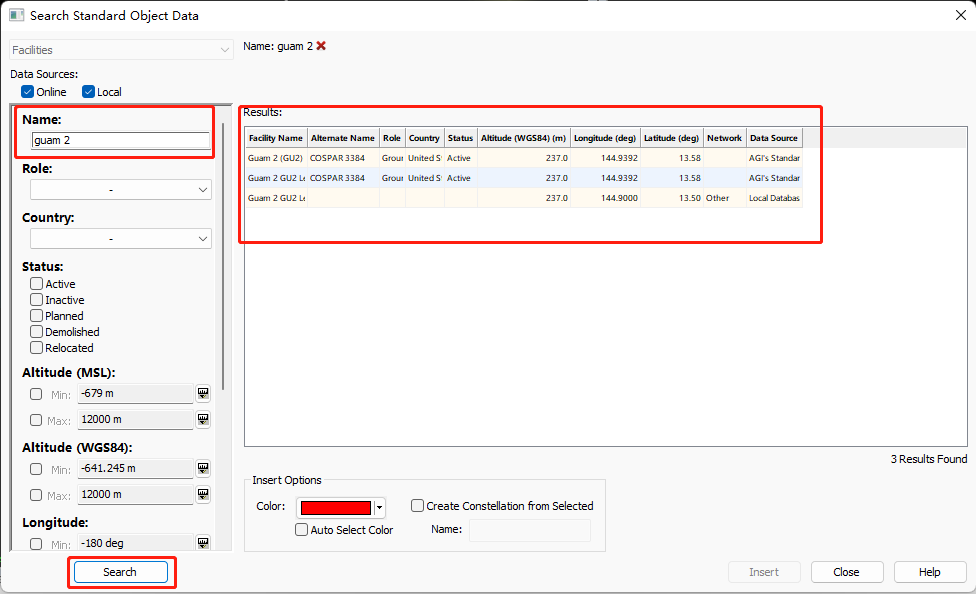Image resolution: width=976 pixels, height=594 pixels.
Task: Open unit calculator for Altitude (MSL) Min
Action: point(203,394)
